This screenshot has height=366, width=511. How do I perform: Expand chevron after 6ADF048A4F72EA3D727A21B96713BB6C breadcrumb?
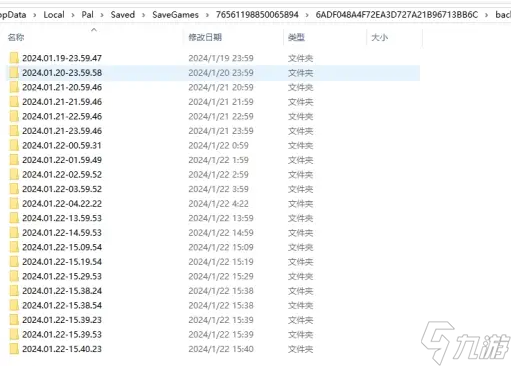click(x=487, y=15)
